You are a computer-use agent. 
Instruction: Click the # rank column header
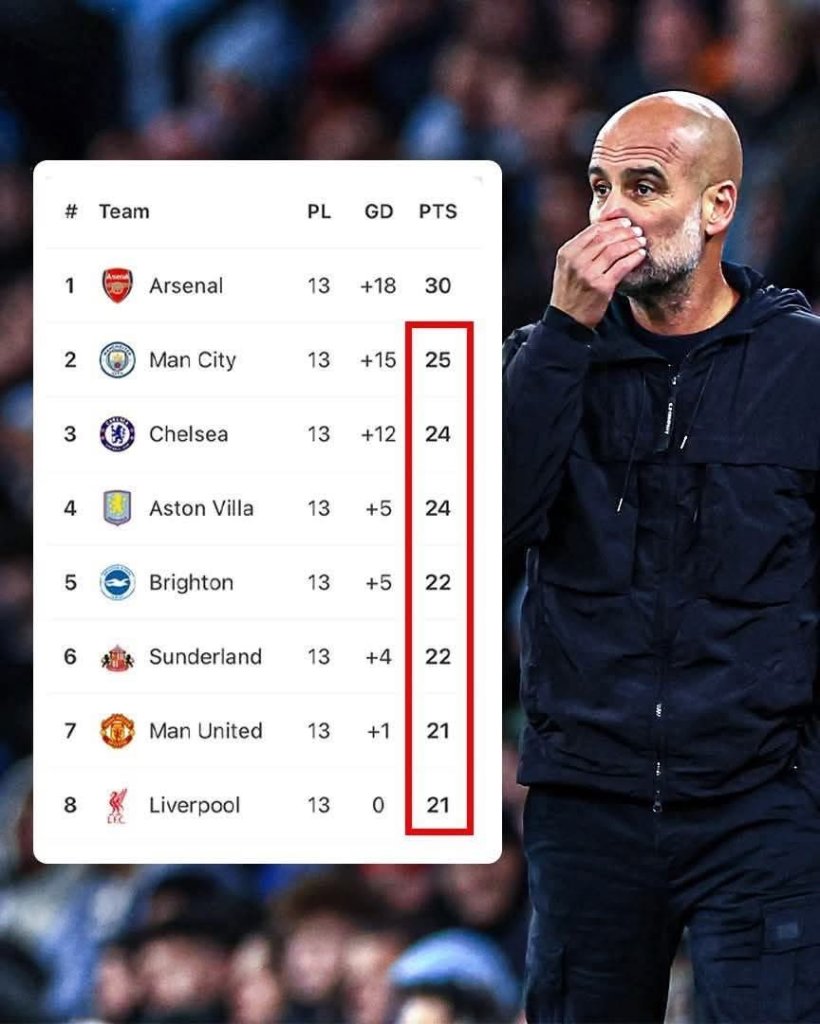click(70, 212)
